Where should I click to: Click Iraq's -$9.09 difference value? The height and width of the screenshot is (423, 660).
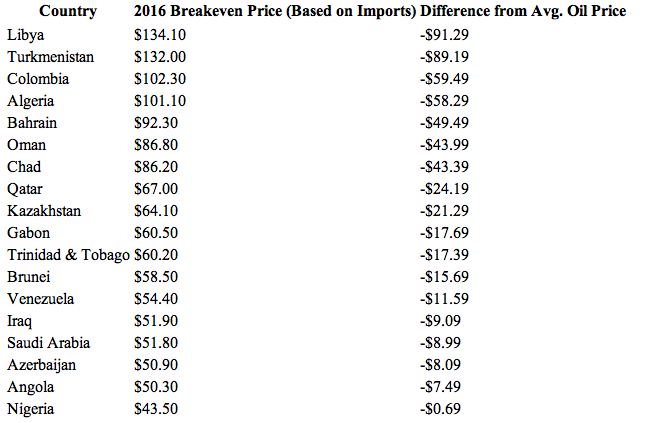[440, 321]
